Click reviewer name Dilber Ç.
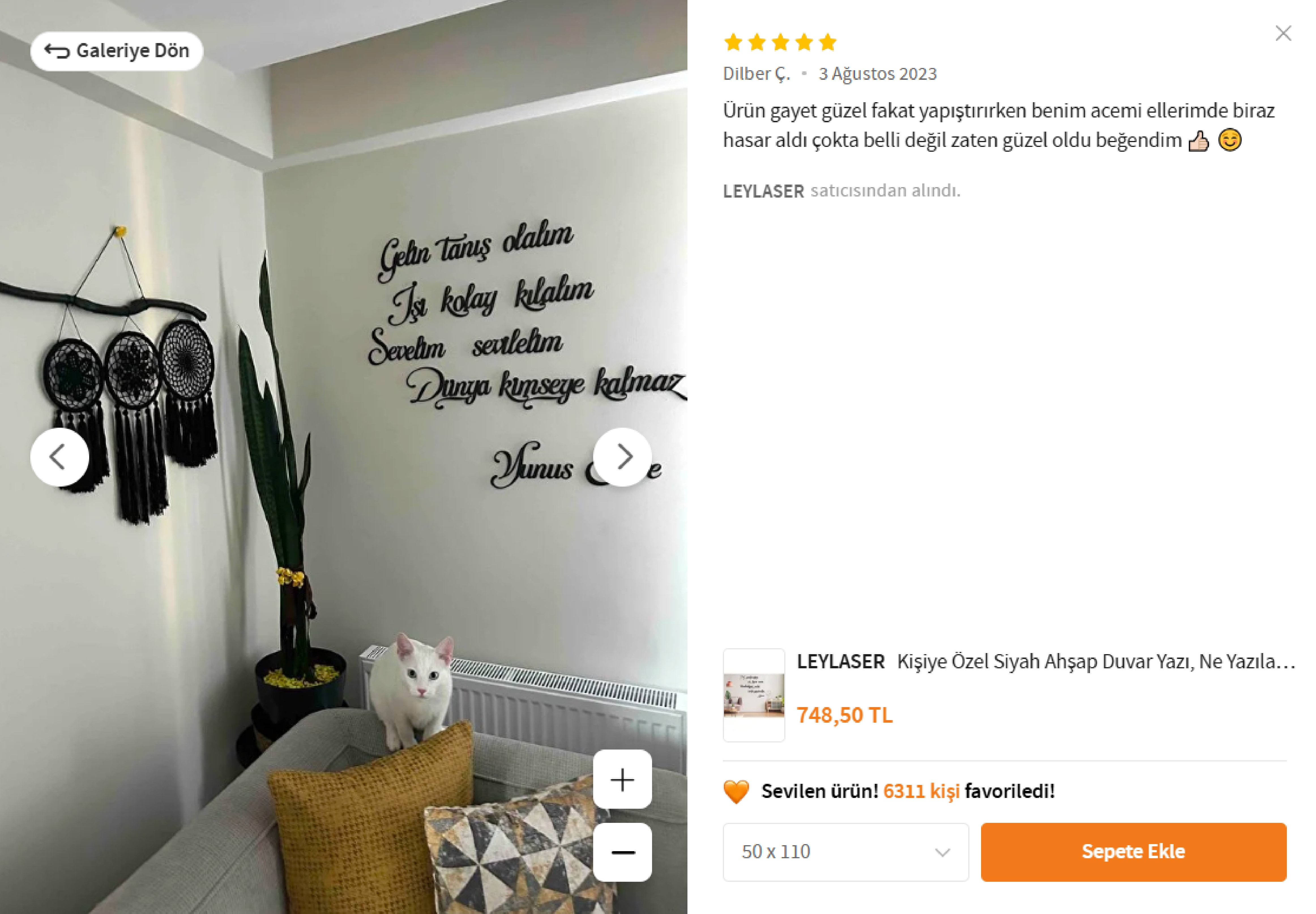 pos(756,74)
